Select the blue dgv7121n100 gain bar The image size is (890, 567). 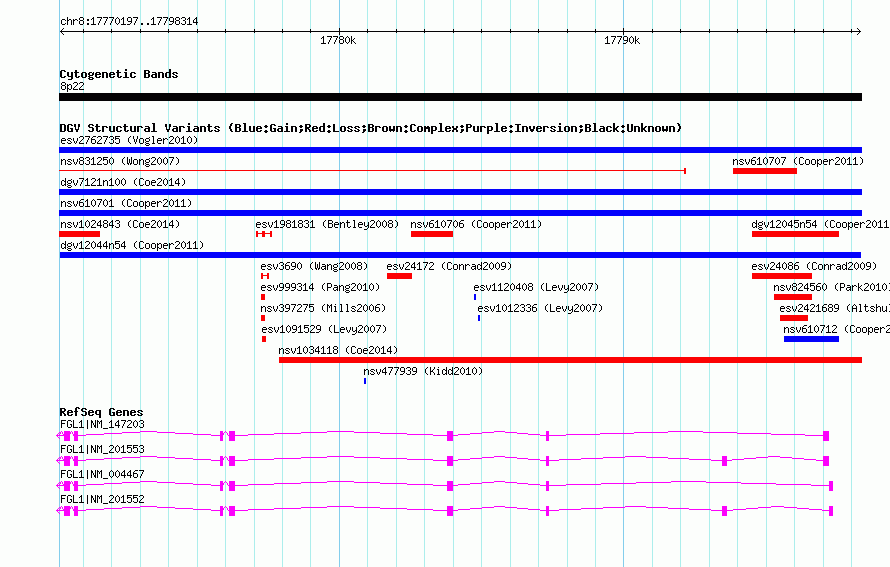tap(460, 192)
